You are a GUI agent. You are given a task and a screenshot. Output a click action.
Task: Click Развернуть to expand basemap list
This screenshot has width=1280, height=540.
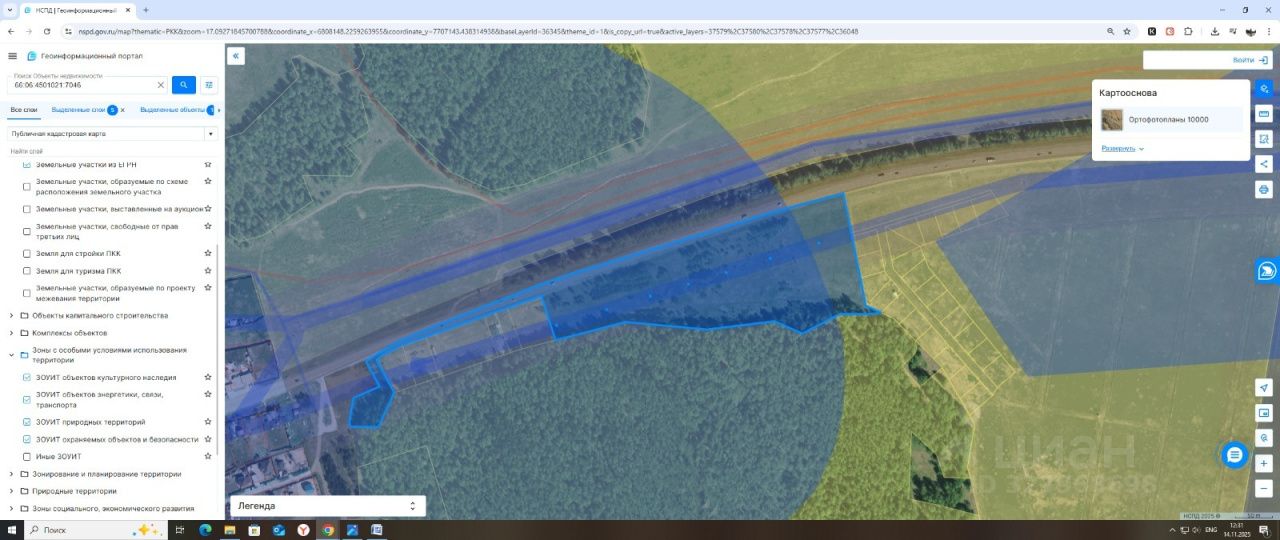[x=1122, y=148]
